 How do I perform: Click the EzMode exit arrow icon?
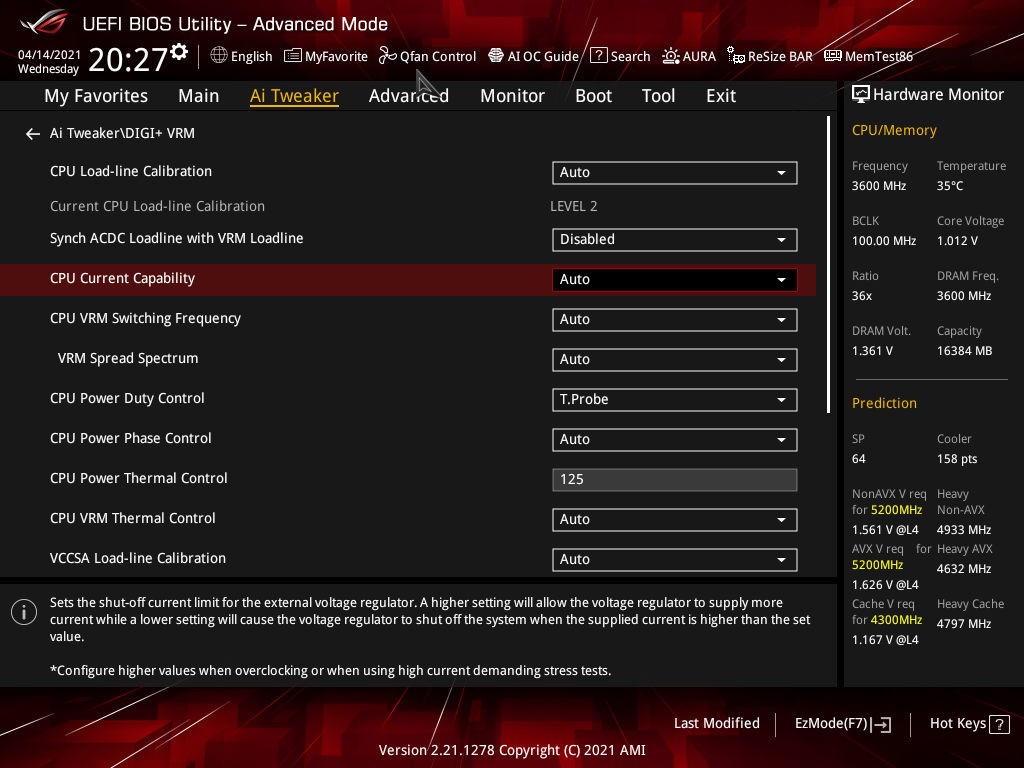pos(881,724)
